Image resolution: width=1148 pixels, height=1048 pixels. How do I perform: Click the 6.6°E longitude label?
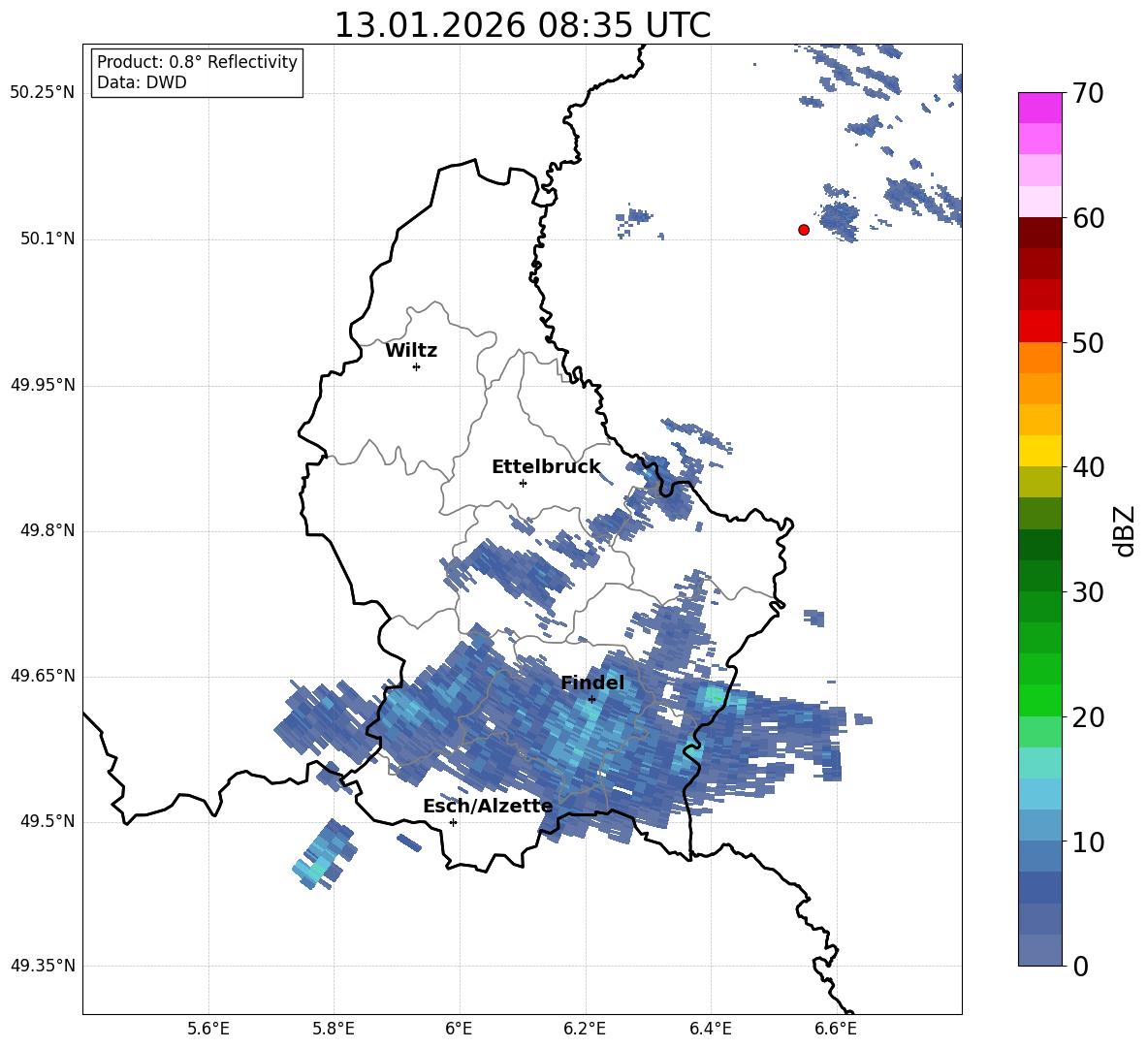pyautogui.click(x=836, y=1029)
